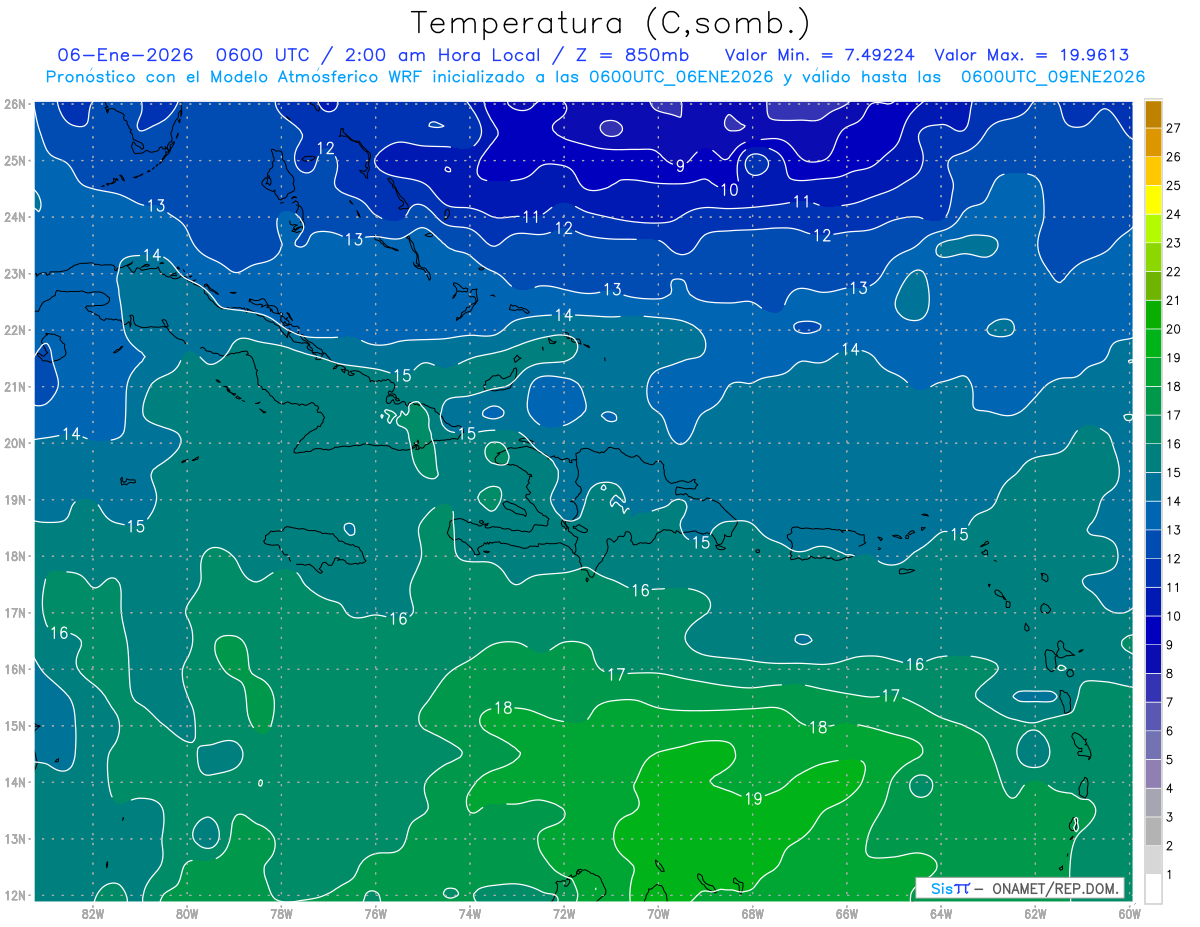Viewport: 1200px width, 927px height.
Task: Click color bar label '27'
Action: (x=1173, y=128)
